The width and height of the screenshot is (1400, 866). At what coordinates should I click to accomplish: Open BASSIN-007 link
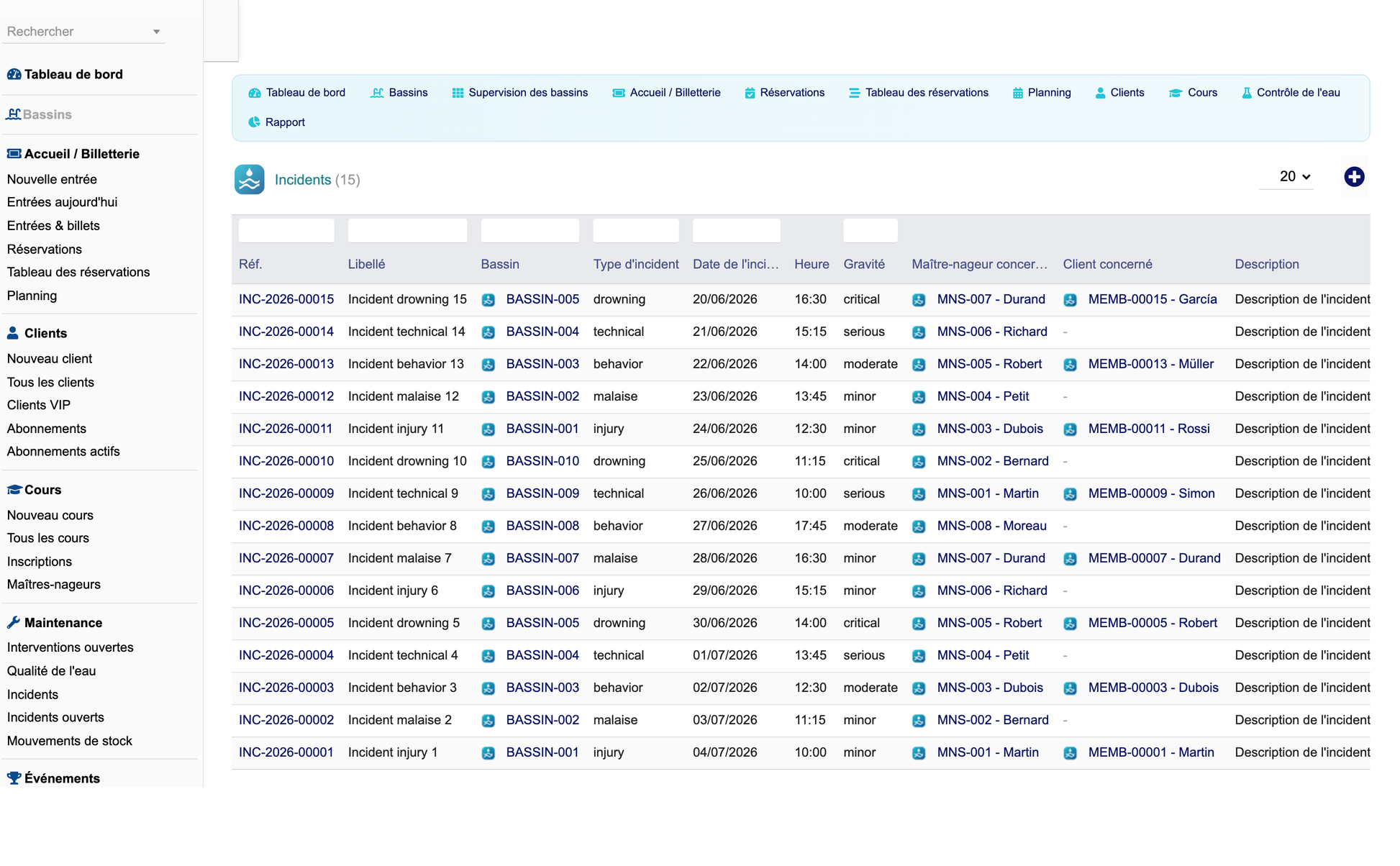point(542,558)
